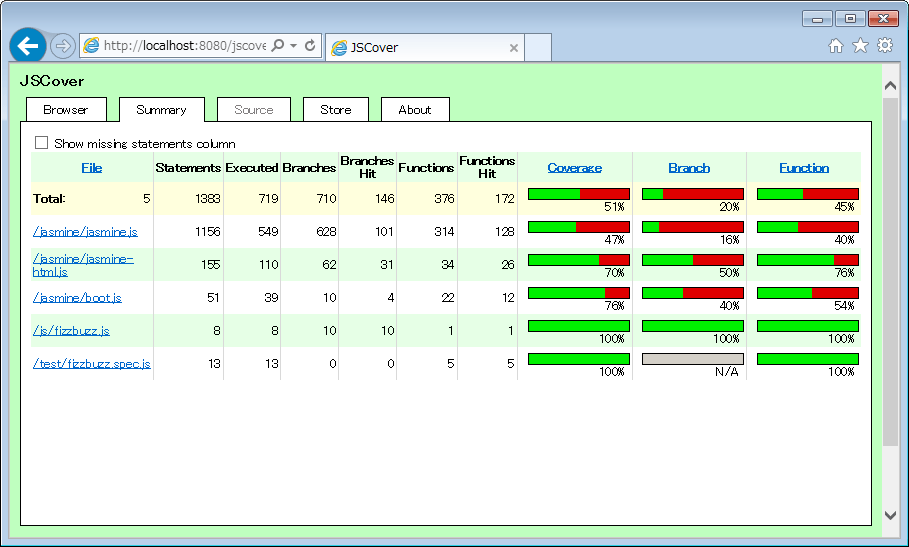Click the vertical scrollbar thumb

(x=890, y=272)
